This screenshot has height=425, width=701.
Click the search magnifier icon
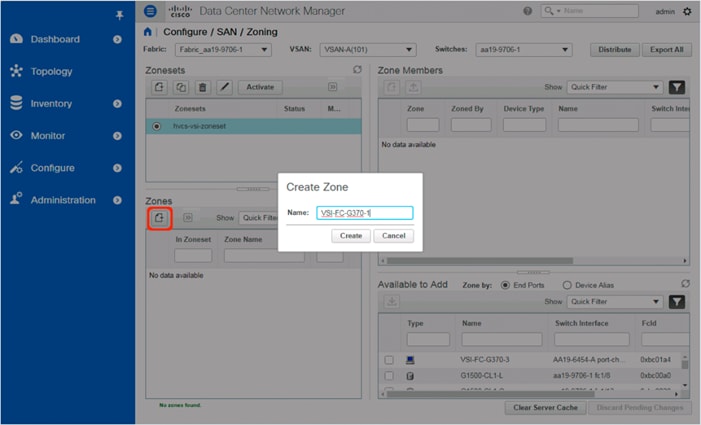pos(549,11)
